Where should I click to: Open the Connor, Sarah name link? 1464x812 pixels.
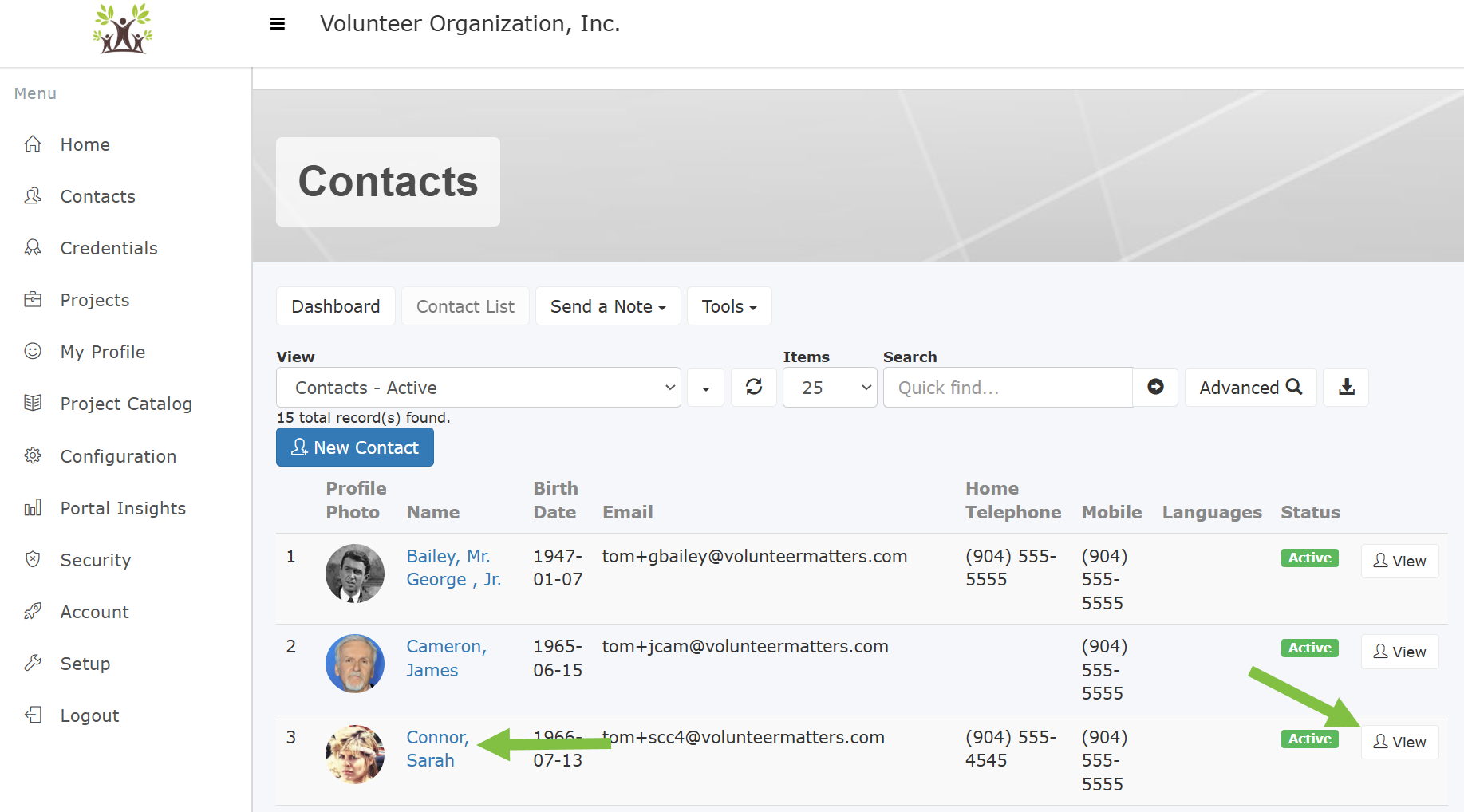[438, 749]
